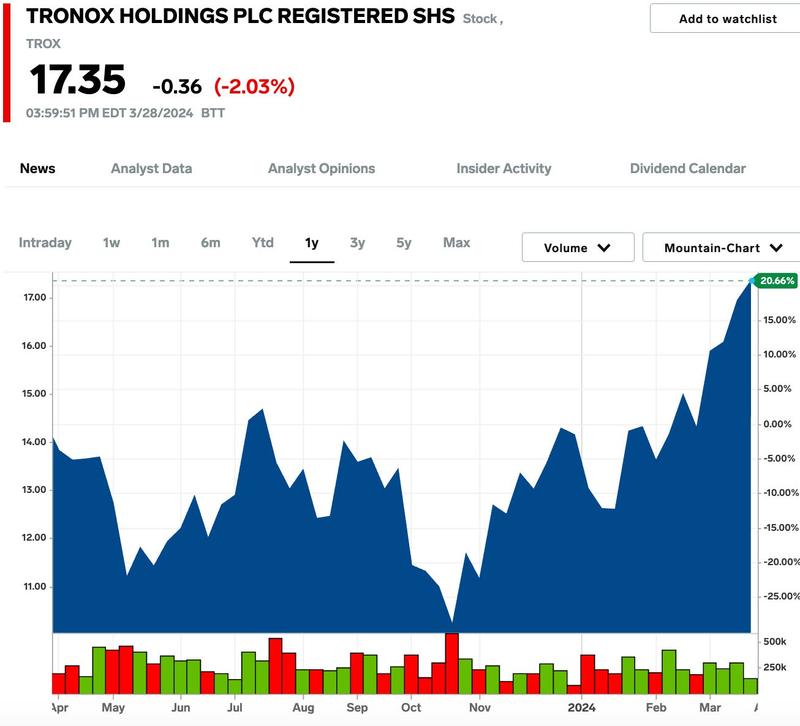The width and height of the screenshot is (800, 726).
Task: Click the 500k volume axis label
Action: click(775, 641)
